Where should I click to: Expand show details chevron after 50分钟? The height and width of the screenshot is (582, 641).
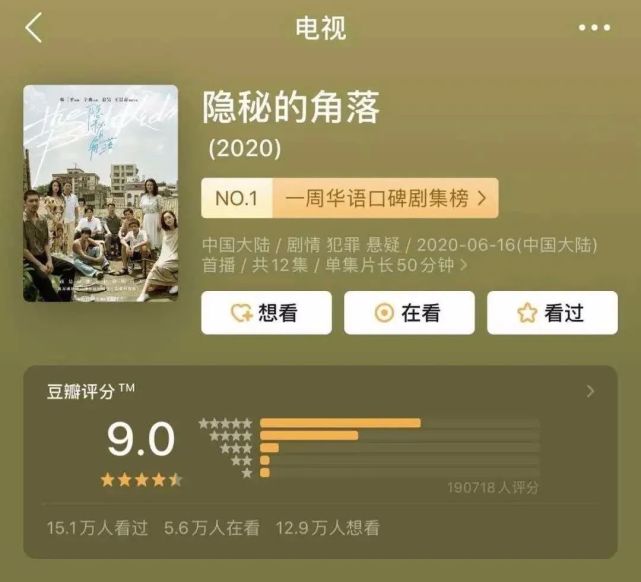click(464, 265)
